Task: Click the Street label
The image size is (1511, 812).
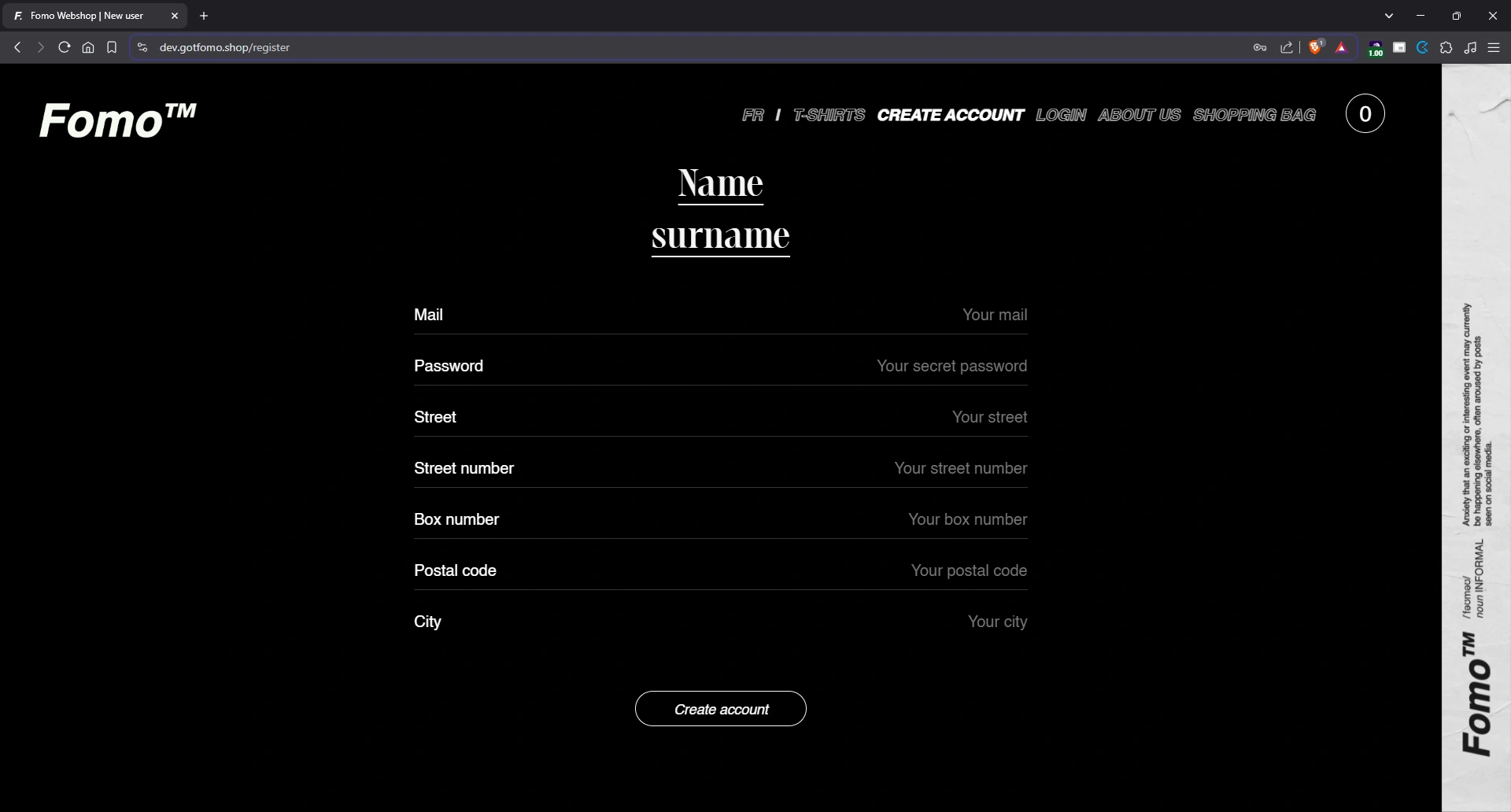Action: 435,417
